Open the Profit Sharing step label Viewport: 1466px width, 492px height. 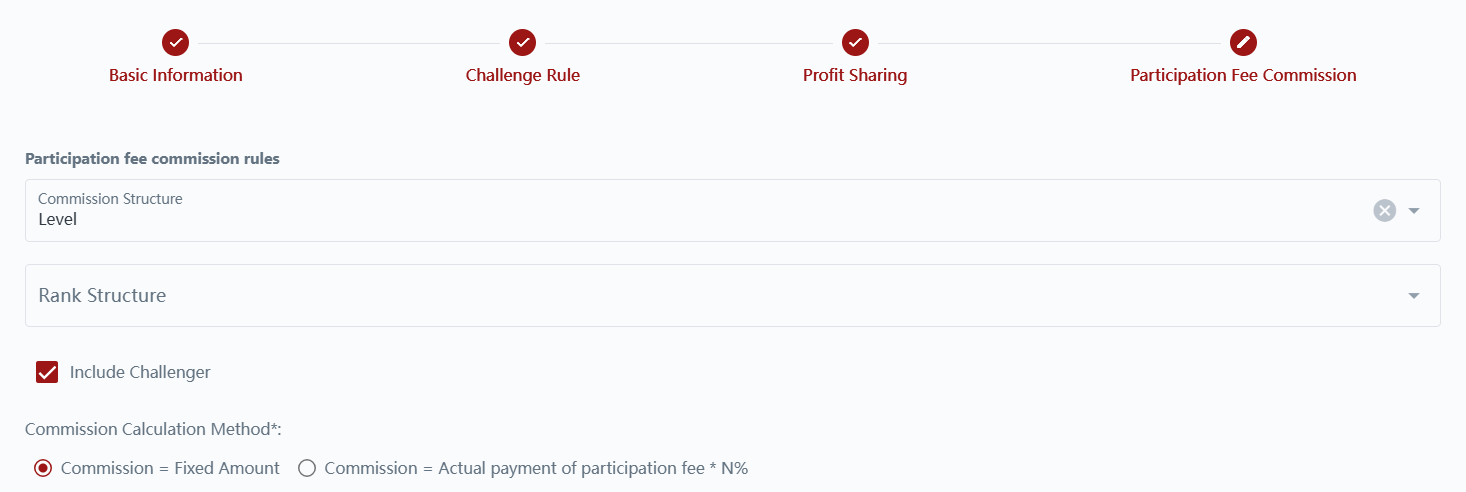[x=855, y=75]
